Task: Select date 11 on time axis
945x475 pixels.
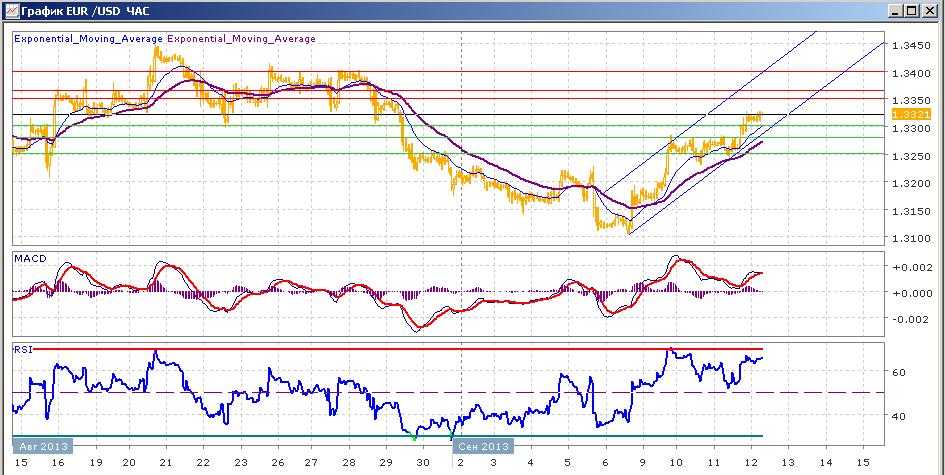Action: tap(713, 462)
